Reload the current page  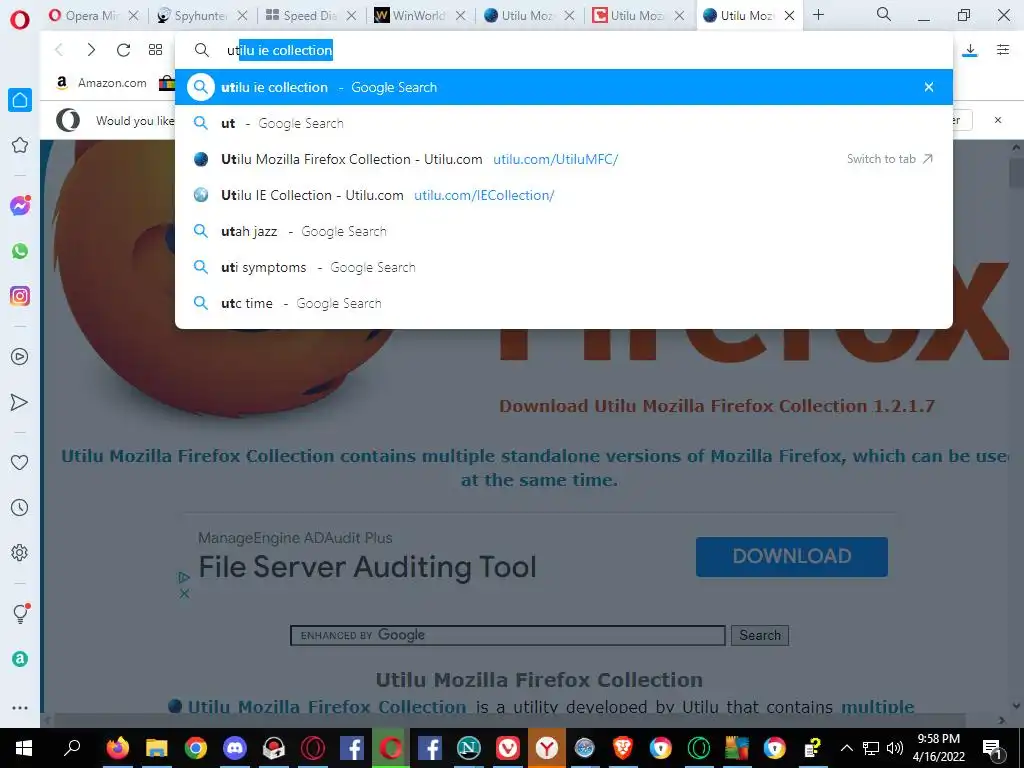(123, 50)
